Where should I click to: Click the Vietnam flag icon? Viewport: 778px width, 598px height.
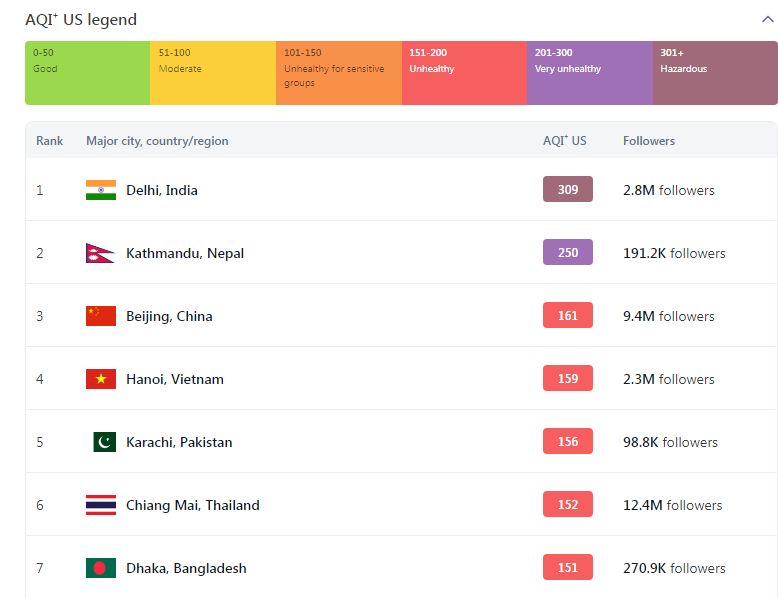pyautogui.click(x=101, y=379)
